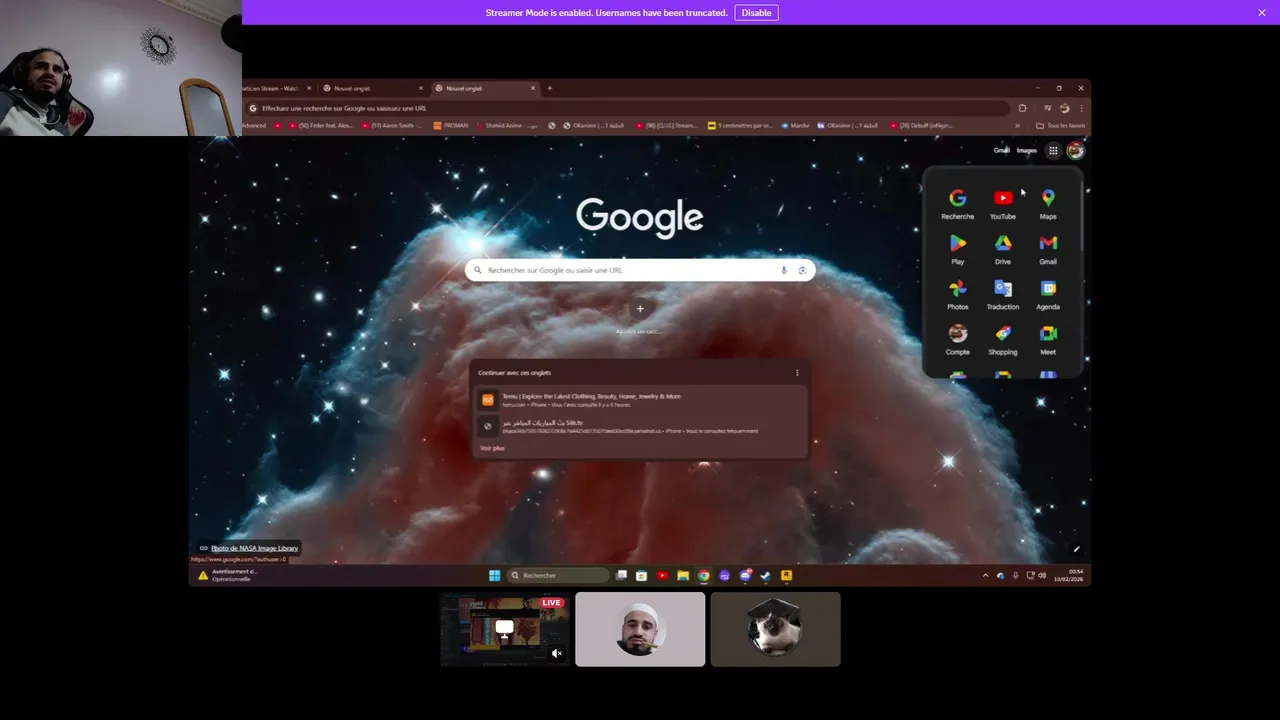This screenshot has height=720, width=1280.
Task: Open the PROMAN bookmark
Action: [451, 126]
